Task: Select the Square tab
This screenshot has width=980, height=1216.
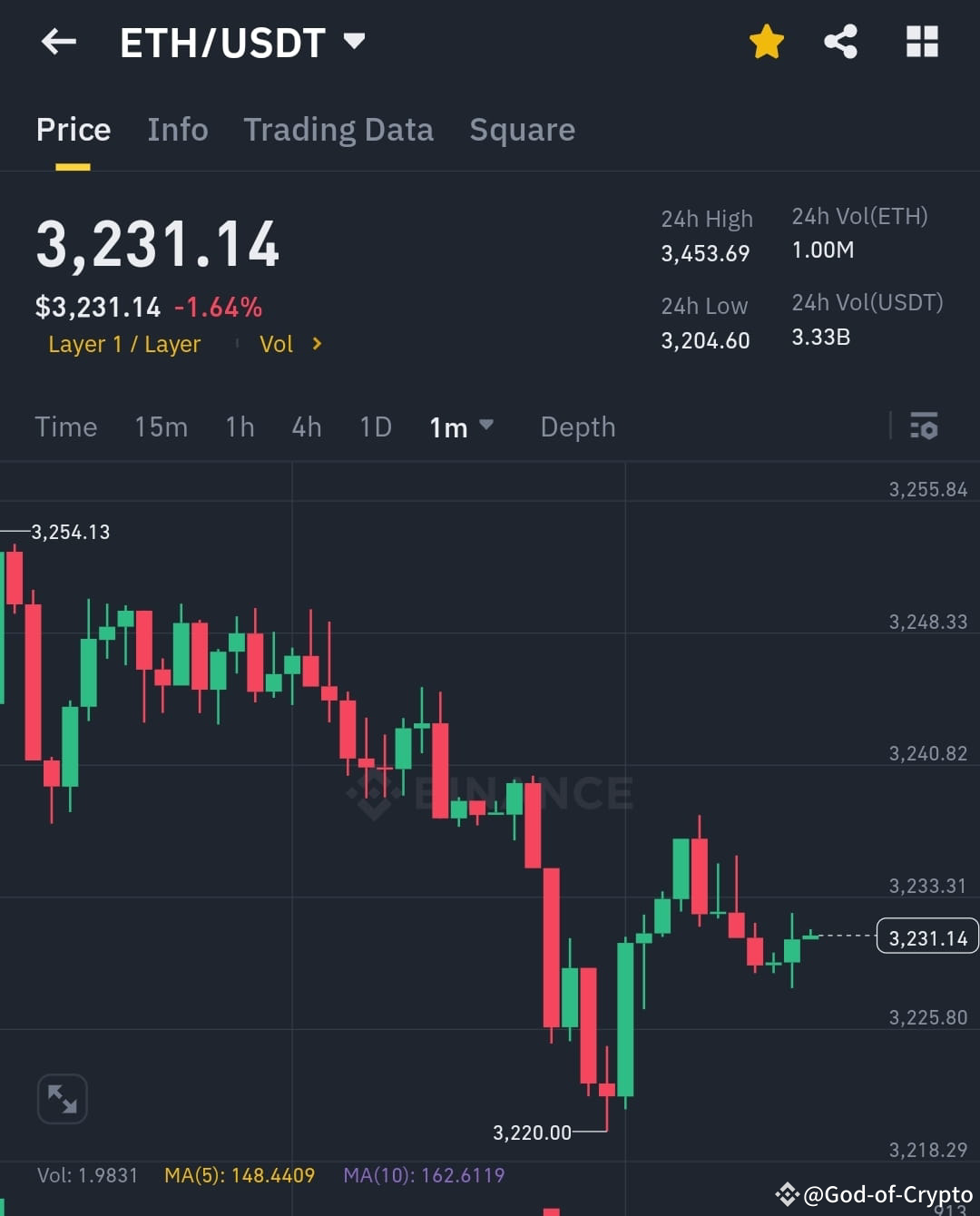Action: pyautogui.click(x=522, y=130)
